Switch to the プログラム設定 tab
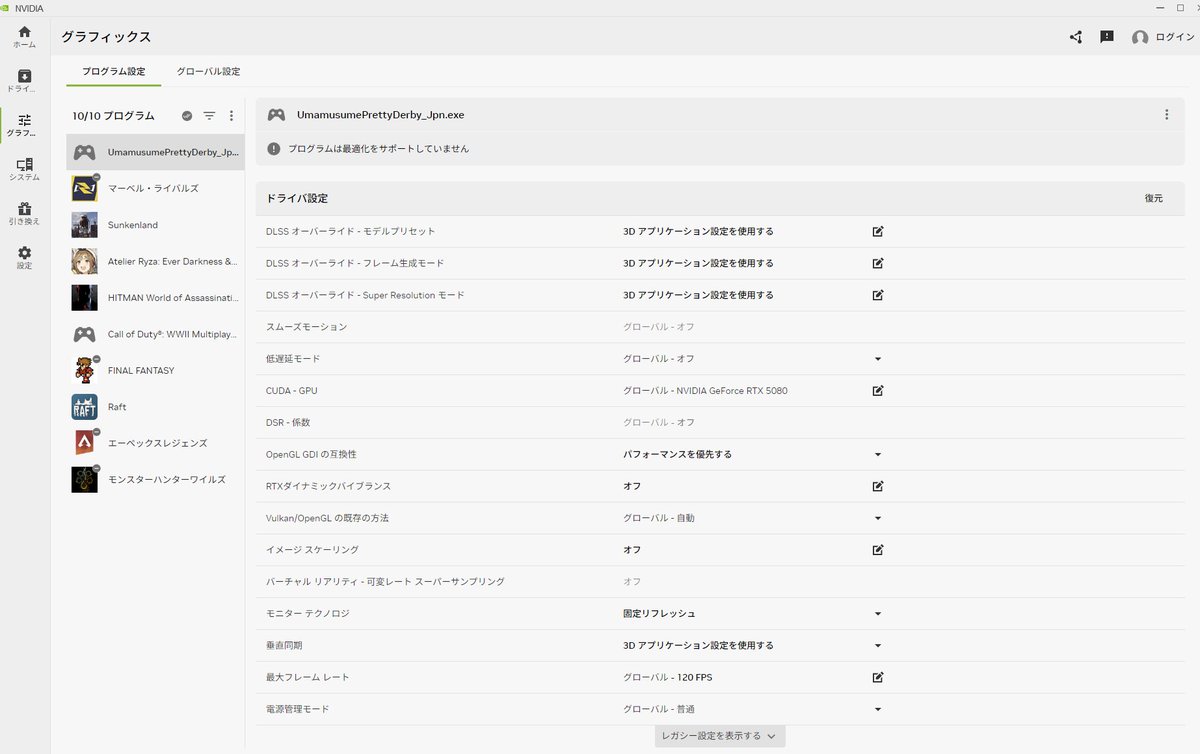1200x754 pixels. [x=113, y=72]
